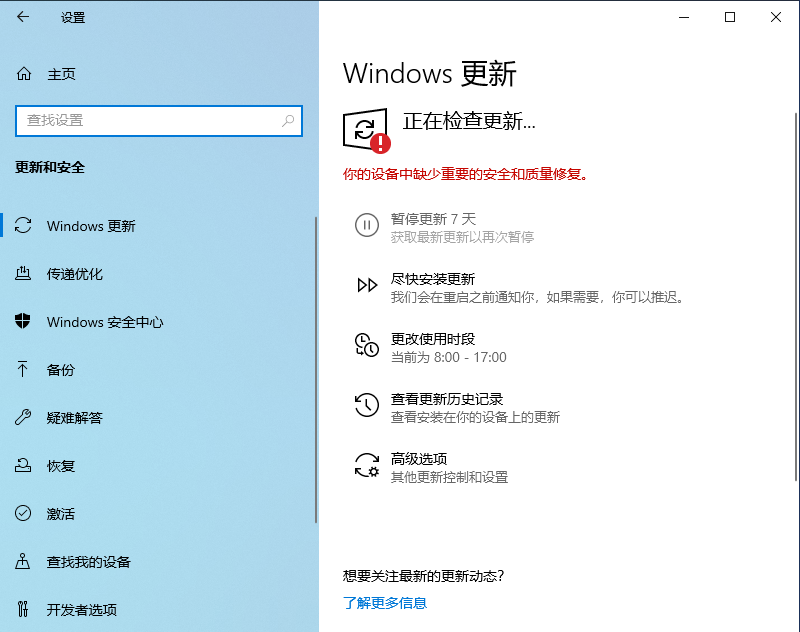Click the 传递优化 sidebar icon
This screenshot has height=632, width=800.
click(x=23, y=273)
